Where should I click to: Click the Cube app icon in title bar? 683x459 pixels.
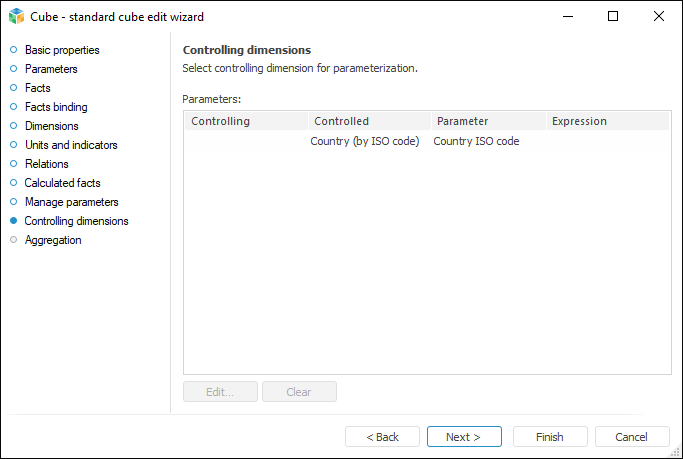pos(16,16)
